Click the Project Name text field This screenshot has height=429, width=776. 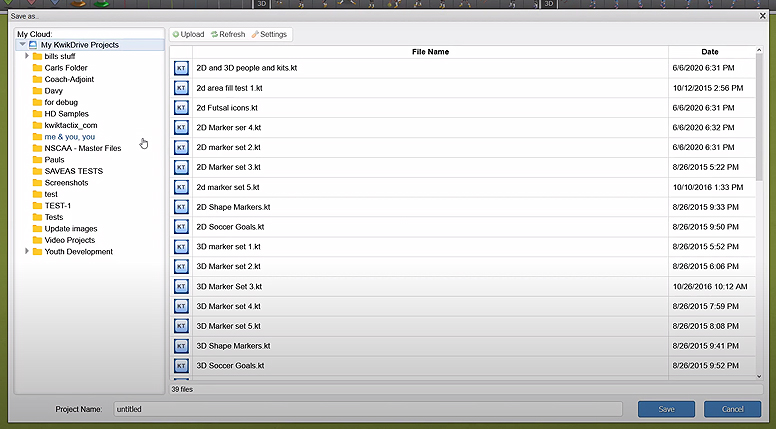tap(366, 409)
